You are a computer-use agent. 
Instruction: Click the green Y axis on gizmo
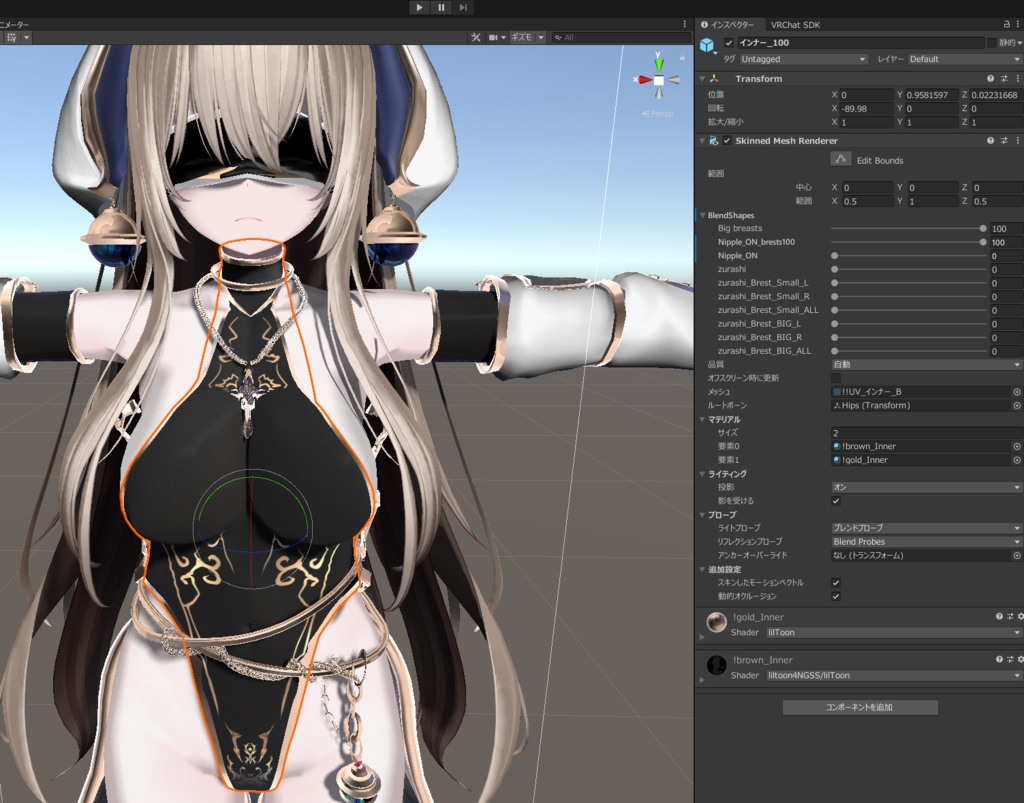pos(659,63)
